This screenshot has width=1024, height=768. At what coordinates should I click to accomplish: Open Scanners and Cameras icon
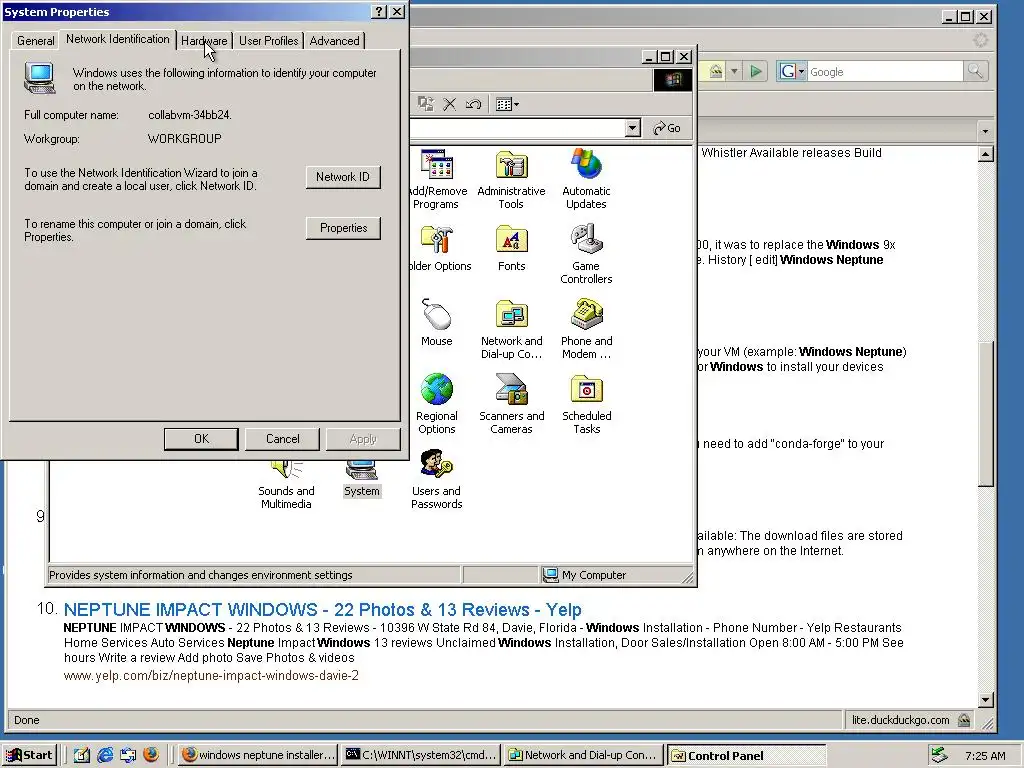pos(511,404)
